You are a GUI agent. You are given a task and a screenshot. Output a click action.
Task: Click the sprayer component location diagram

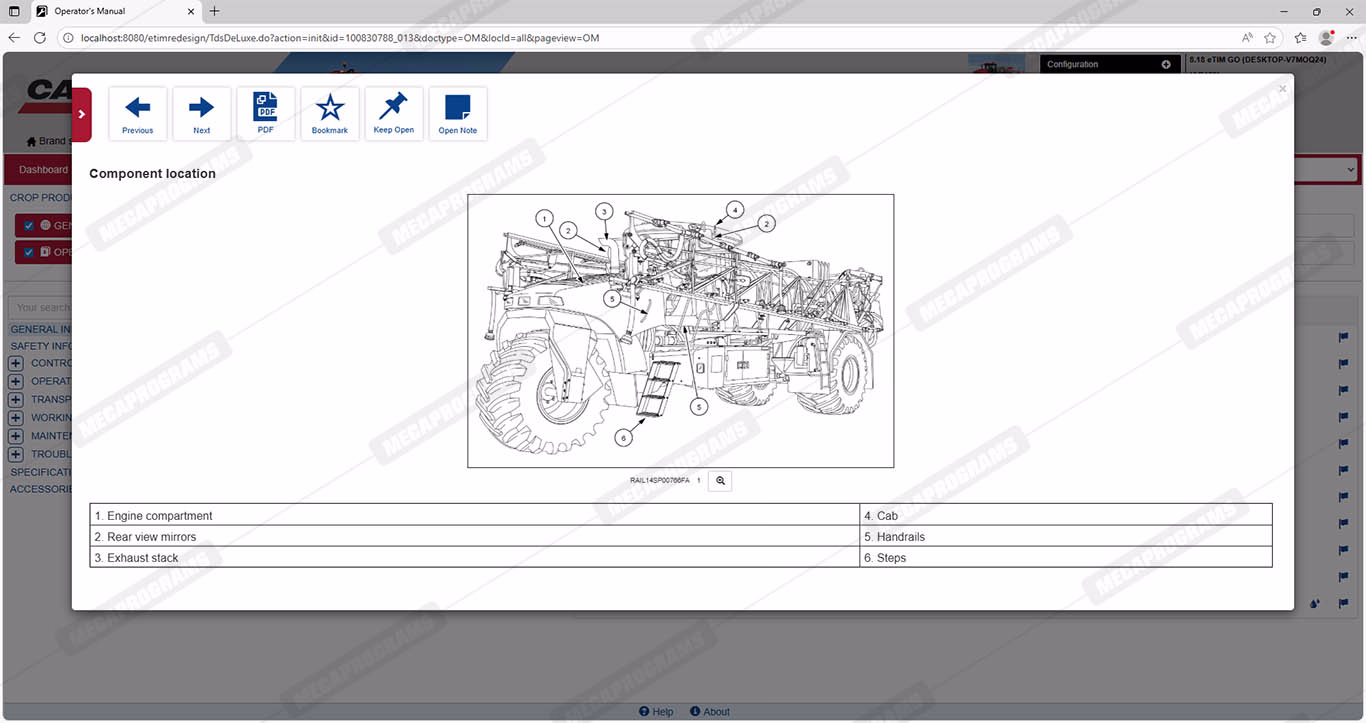[x=680, y=331]
